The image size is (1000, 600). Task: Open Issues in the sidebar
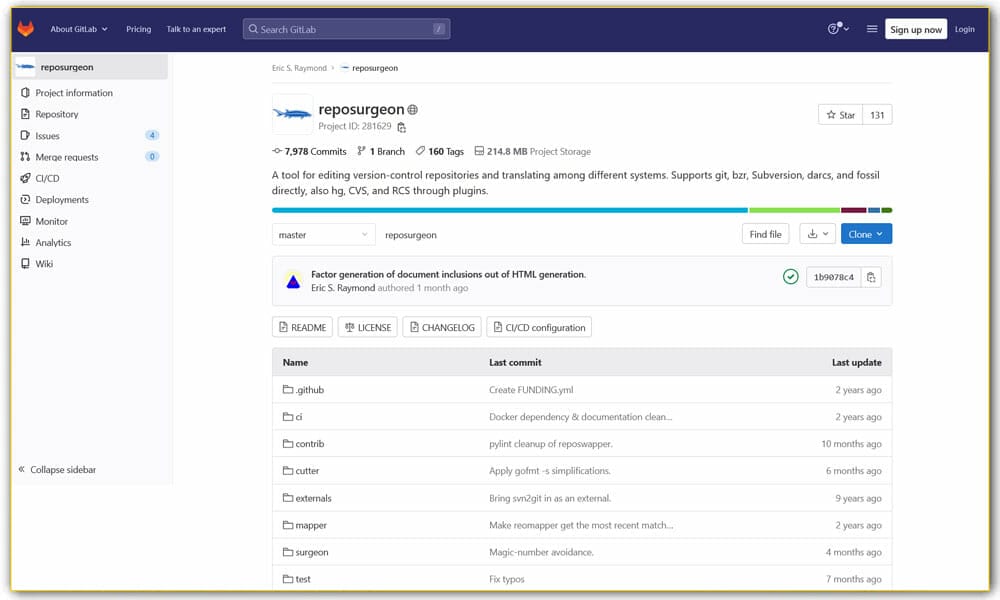(x=48, y=135)
